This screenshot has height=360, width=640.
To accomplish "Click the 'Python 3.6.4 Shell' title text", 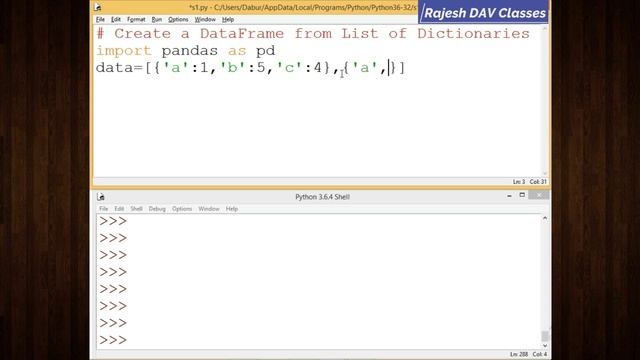I will click(x=322, y=197).
